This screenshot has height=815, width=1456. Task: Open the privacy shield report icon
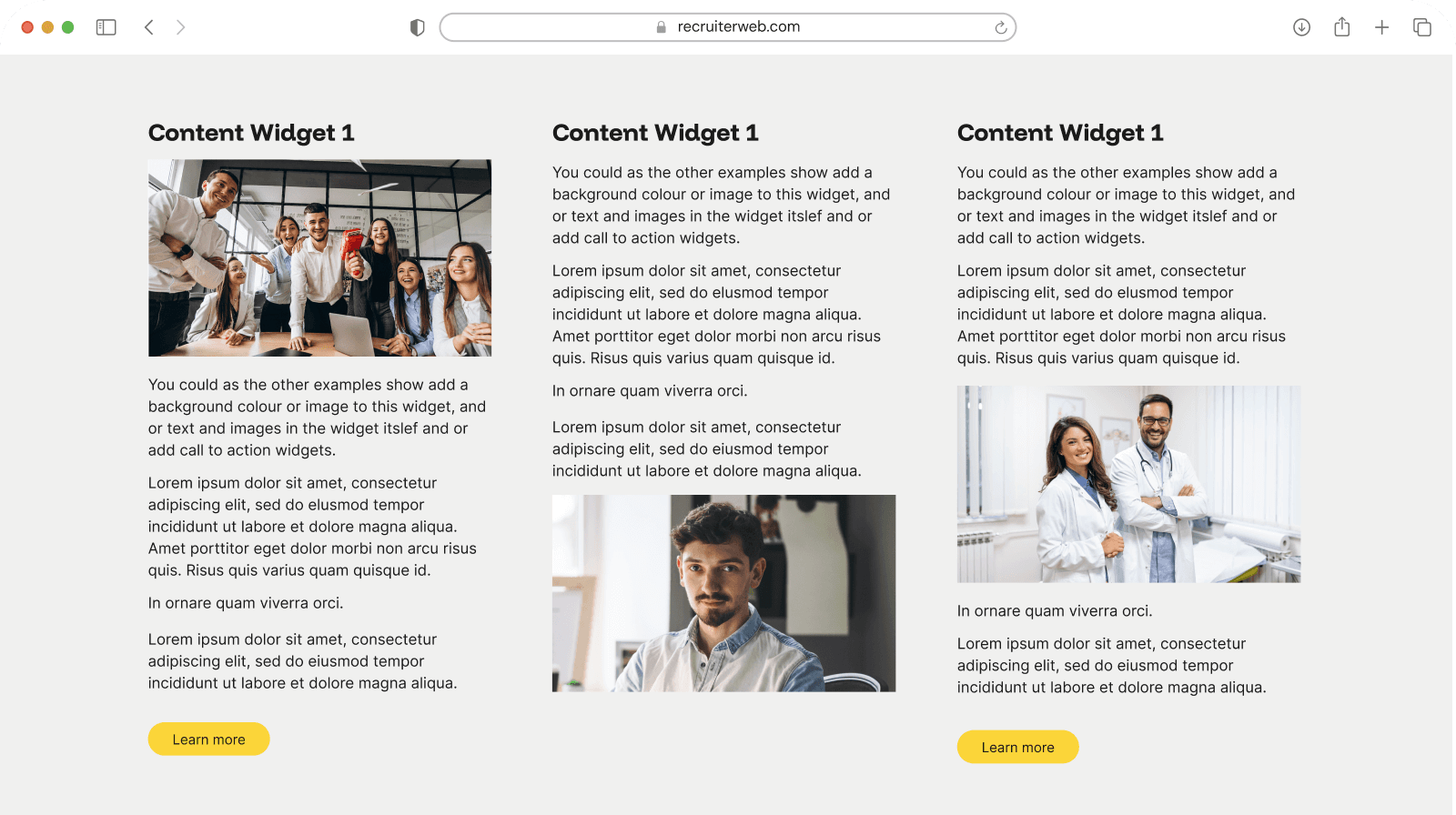(418, 27)
